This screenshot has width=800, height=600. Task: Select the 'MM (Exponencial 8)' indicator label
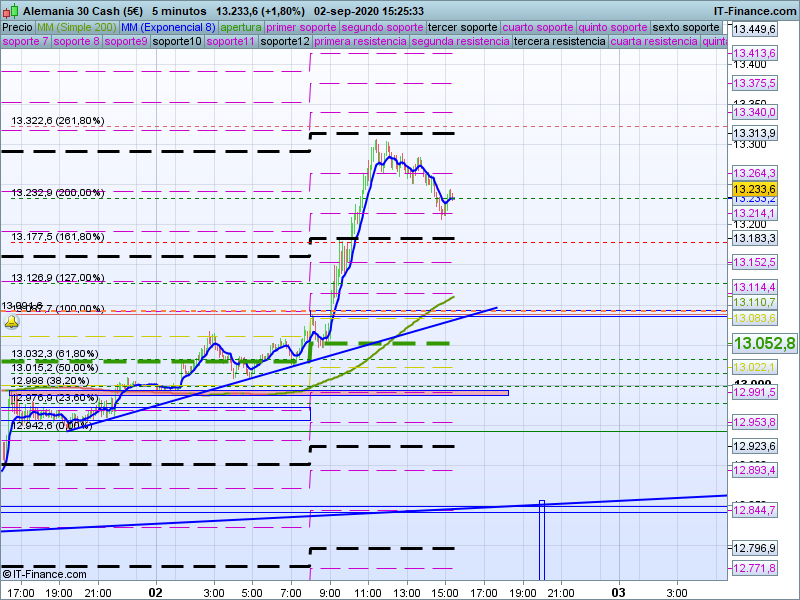point(175,27)
